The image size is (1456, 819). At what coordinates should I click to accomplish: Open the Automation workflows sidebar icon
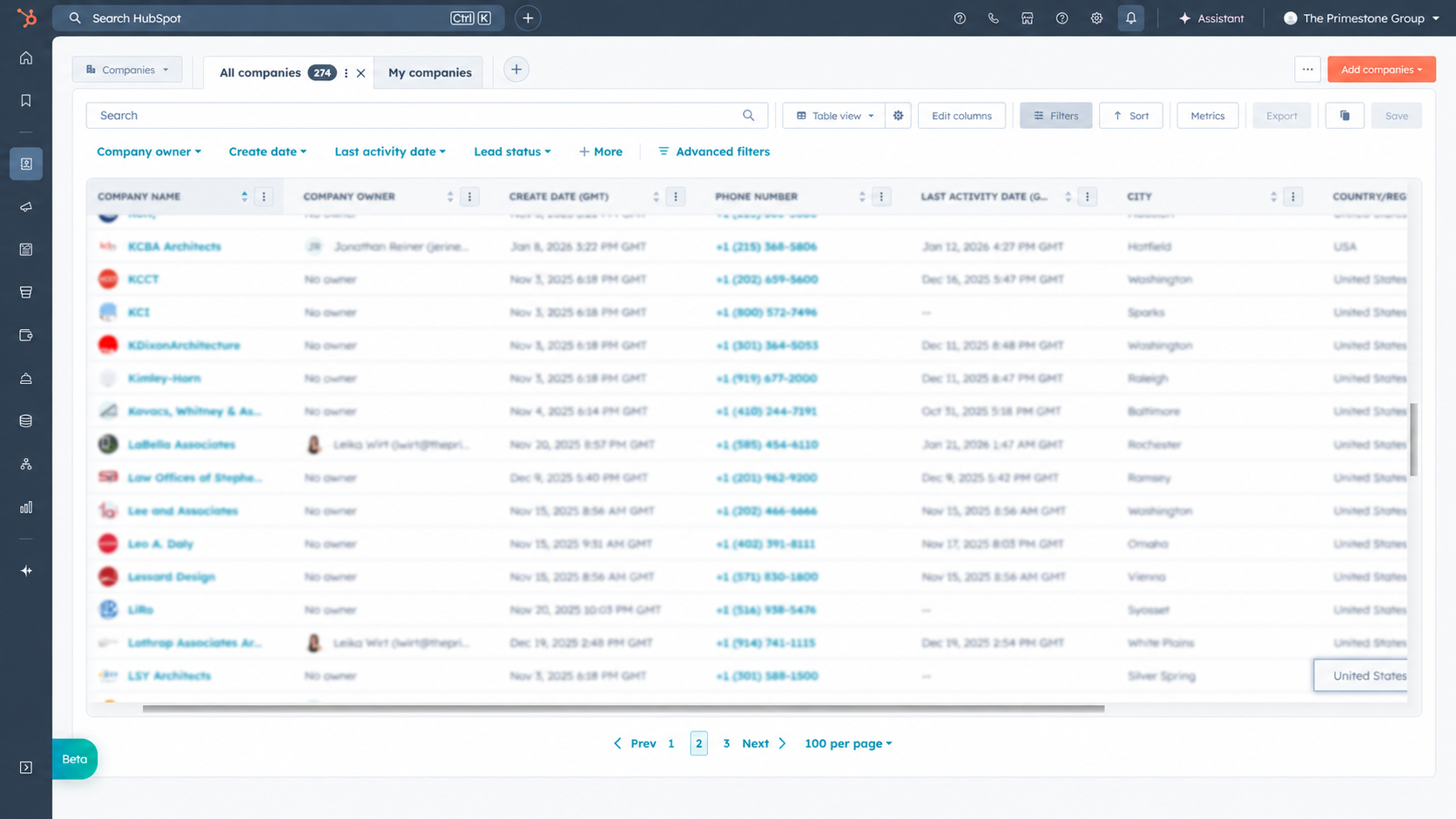tap(26, 464)
